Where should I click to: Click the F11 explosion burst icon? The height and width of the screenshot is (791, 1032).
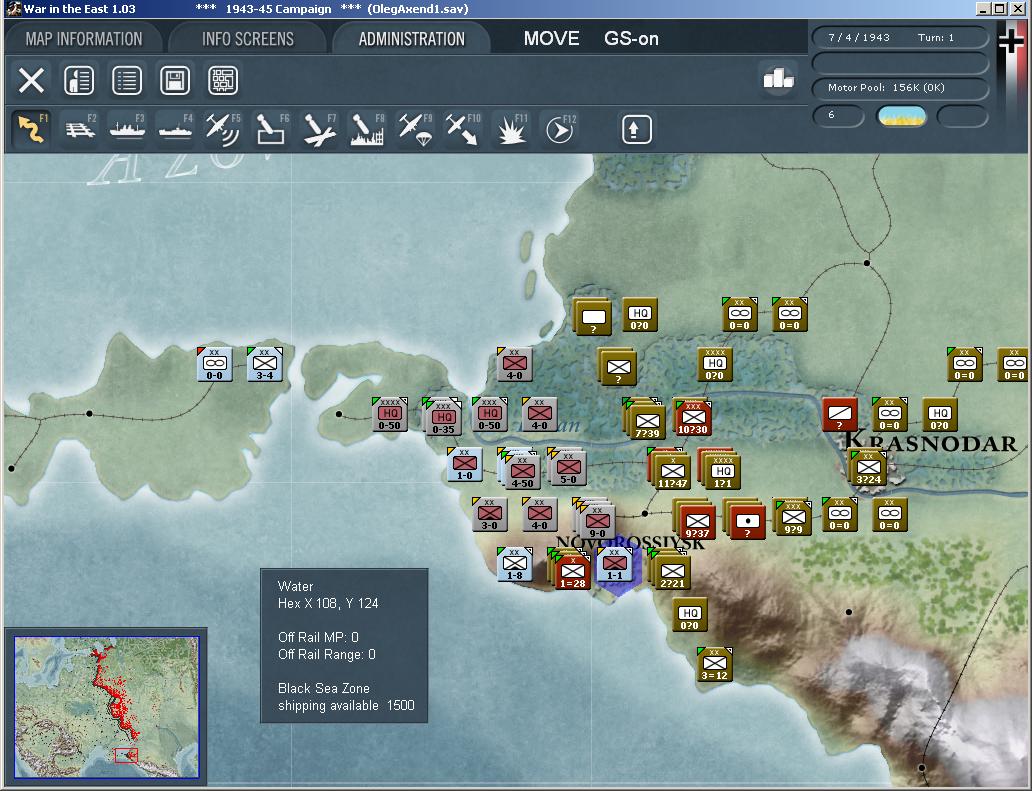click(x=511, y=128)
